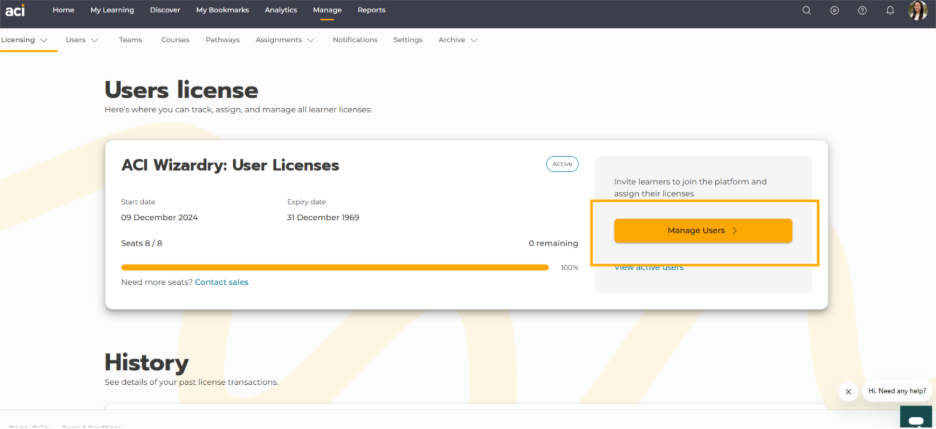Open the chat widget icon
Viewport: 936px width, 429px height.
[x=915, y=416]
